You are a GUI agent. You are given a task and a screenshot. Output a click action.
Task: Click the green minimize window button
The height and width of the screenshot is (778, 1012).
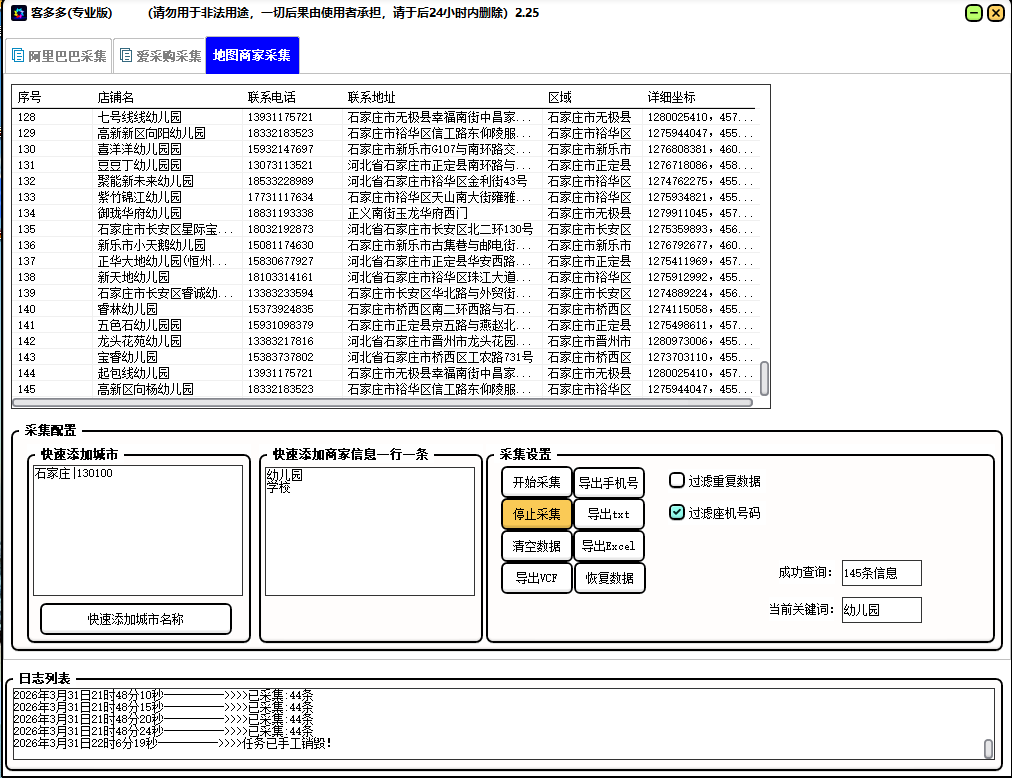[x=973, y=13]
